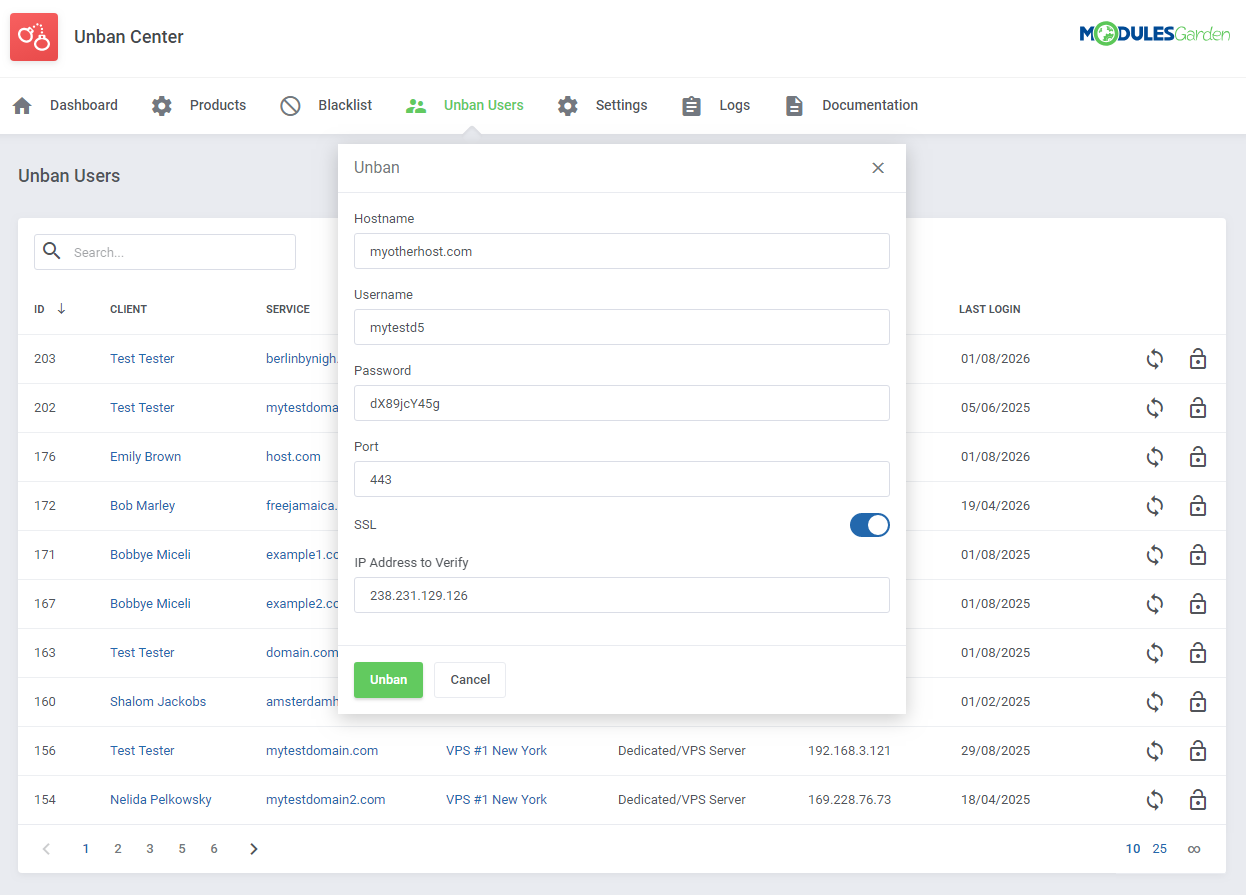Image resolution: width=1246 pixels, height=895 pixels.
Task: Open the ModulesGarden logo
Action: click(x=1155, y=33)
